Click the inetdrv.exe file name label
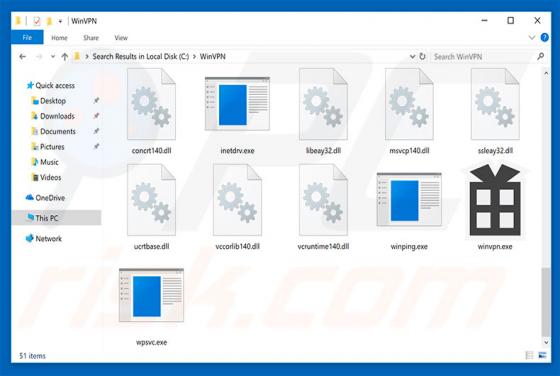This screenshot has width=560, height=376. (x=237, y=151)
